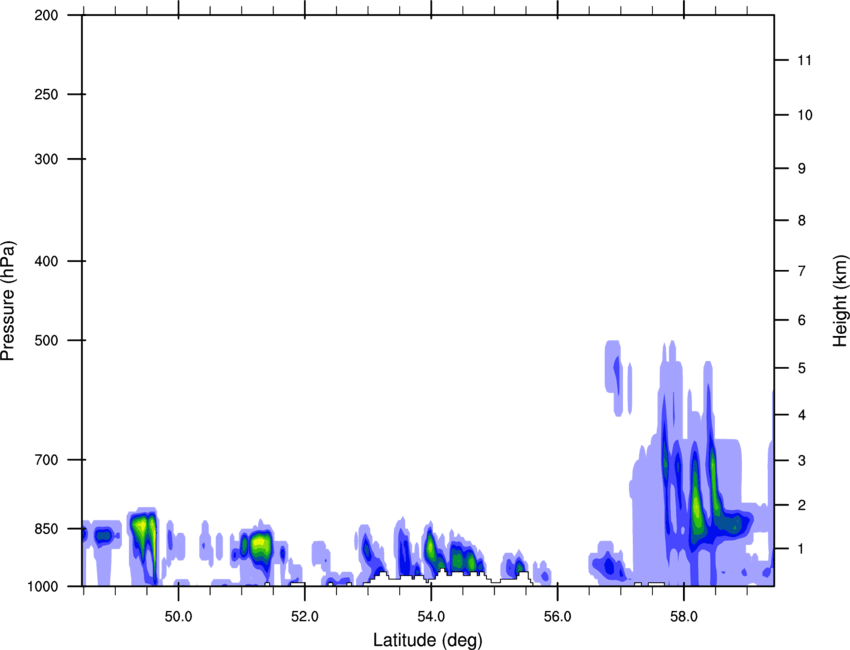Click the 52.0 latitude tick label

(305, 613)
